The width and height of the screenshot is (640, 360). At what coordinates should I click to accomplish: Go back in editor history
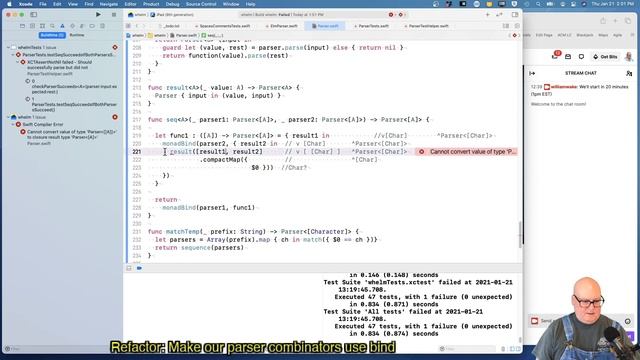click(x=137, y=26)
